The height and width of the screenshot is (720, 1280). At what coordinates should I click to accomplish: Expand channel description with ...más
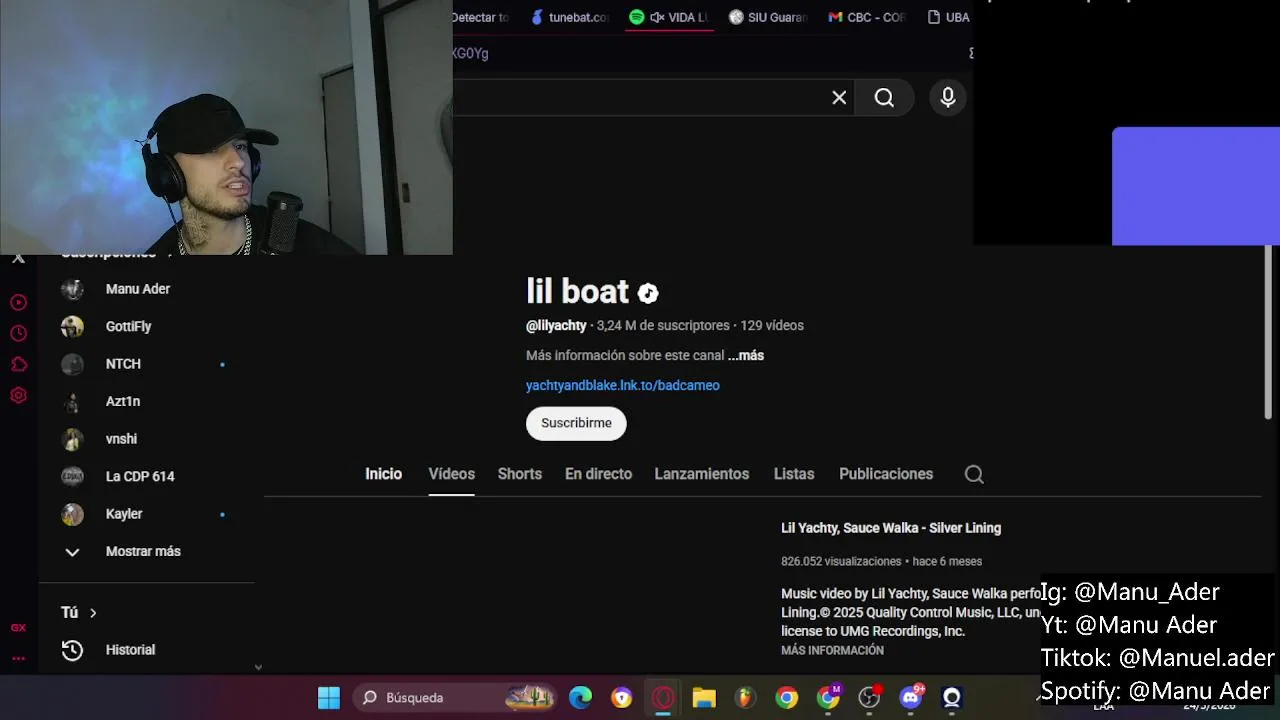(746, 355)
